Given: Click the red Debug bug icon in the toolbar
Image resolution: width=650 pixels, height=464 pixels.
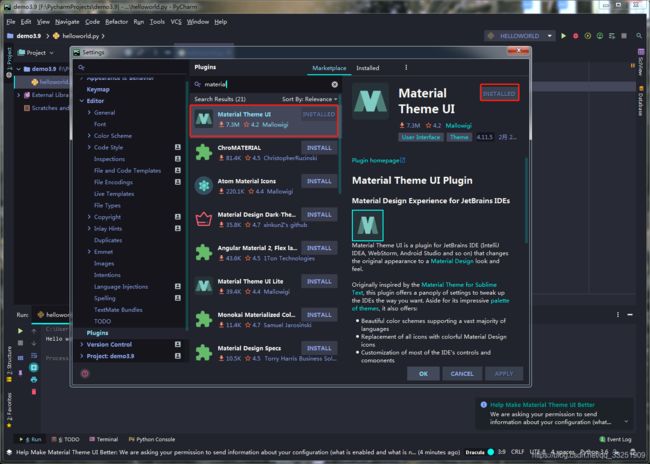Looking at the screenshot, I should pyautogui.click(x=575, y=36).
